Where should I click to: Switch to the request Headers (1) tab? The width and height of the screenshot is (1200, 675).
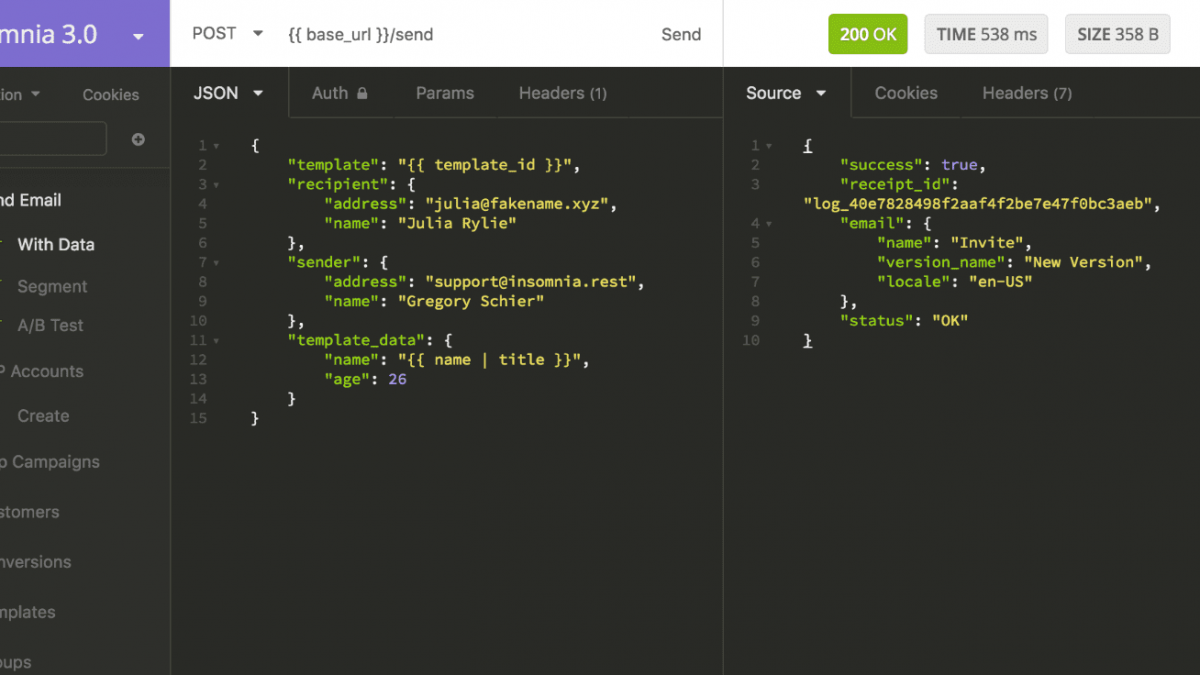pos(563,93)
